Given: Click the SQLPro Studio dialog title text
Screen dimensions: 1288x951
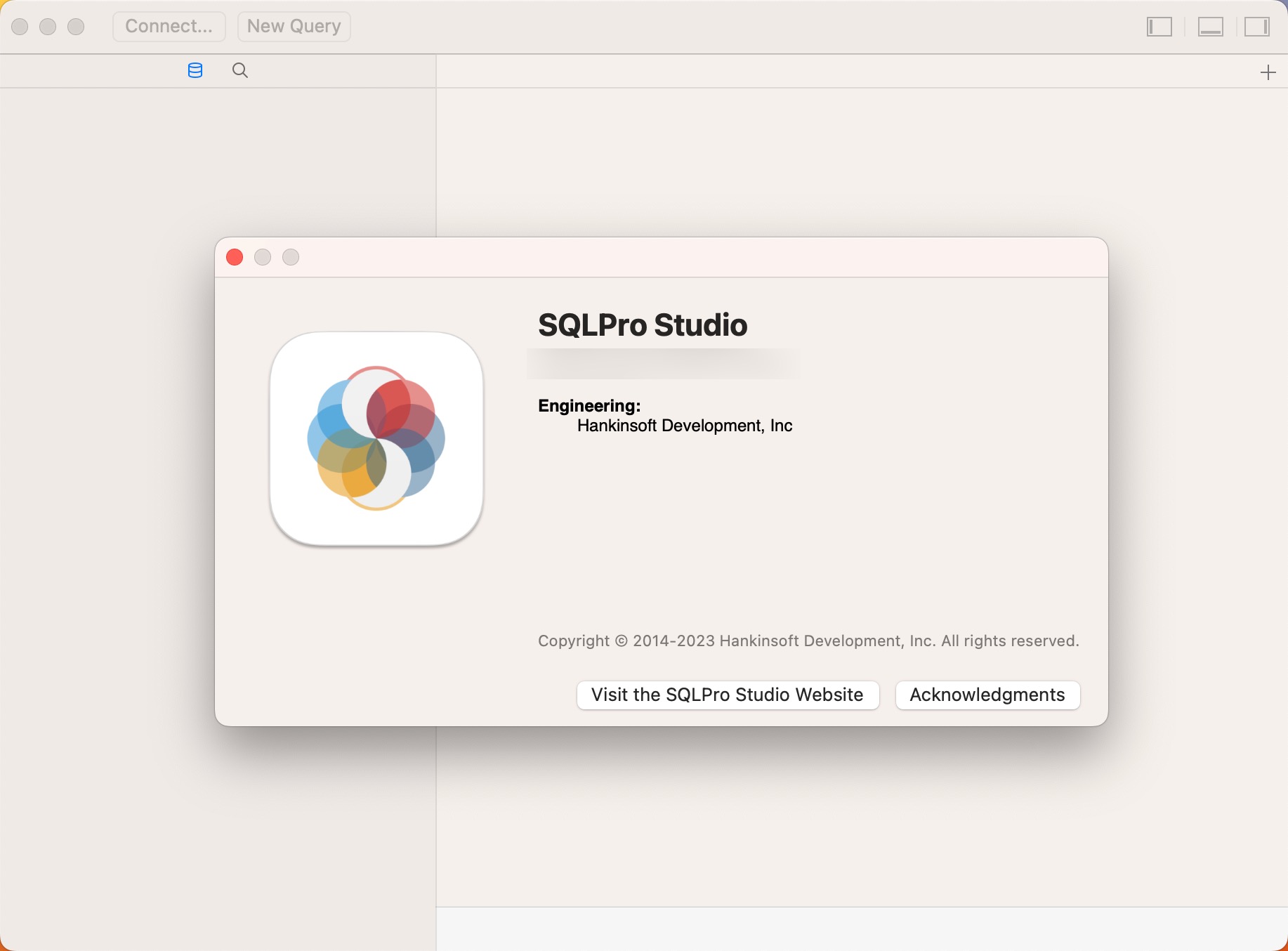Looking at the screenshot, I should (643, 324).
